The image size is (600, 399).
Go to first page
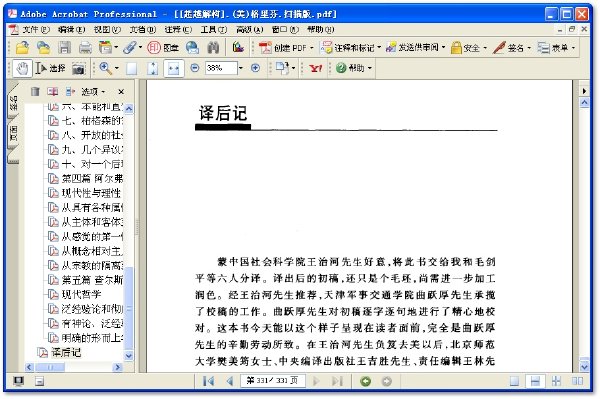tap(209, 381)
